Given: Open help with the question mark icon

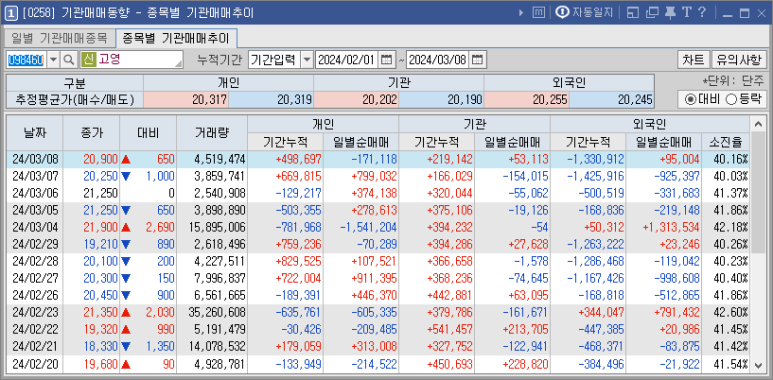Looking at the screenshot, I should (703, 13).
